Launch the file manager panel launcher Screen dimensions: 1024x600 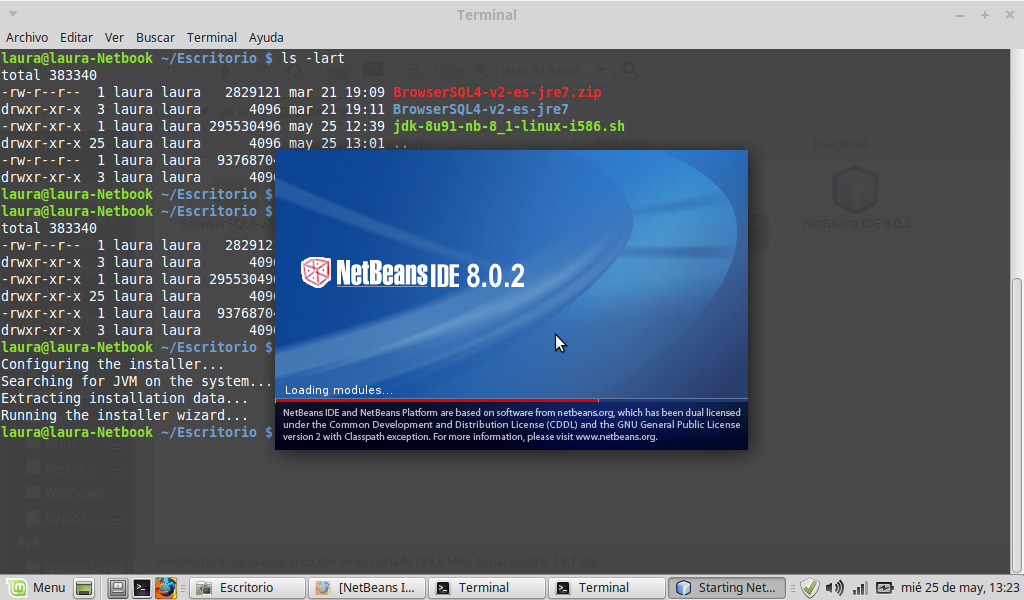click(118, 588)
